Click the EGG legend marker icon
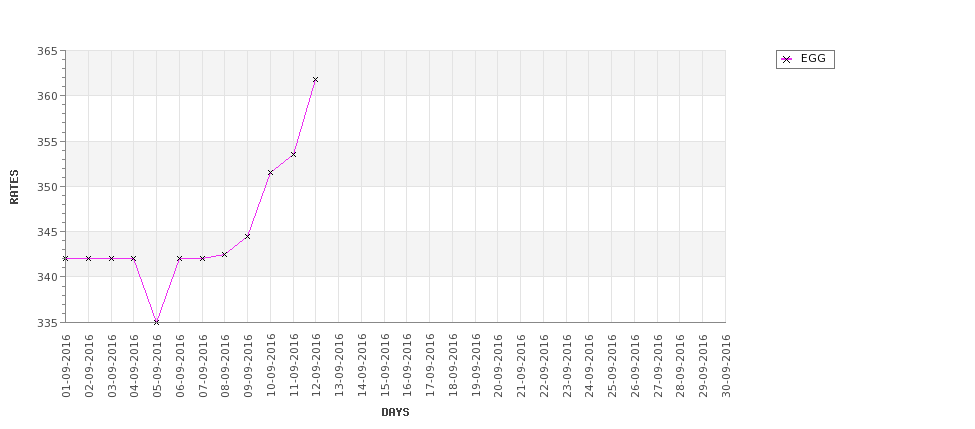Image resolution: width=975 pixels, height=429 pixels. [x=787, y=60]
